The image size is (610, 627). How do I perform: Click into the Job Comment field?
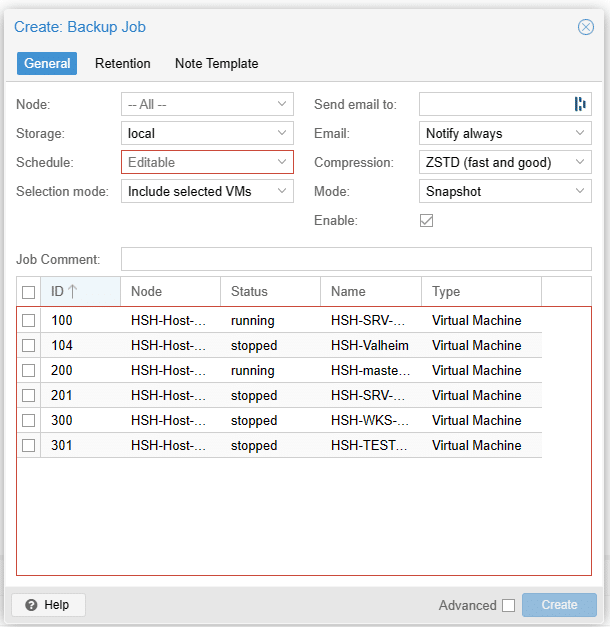pyautogui.click(x=355, y=260)
